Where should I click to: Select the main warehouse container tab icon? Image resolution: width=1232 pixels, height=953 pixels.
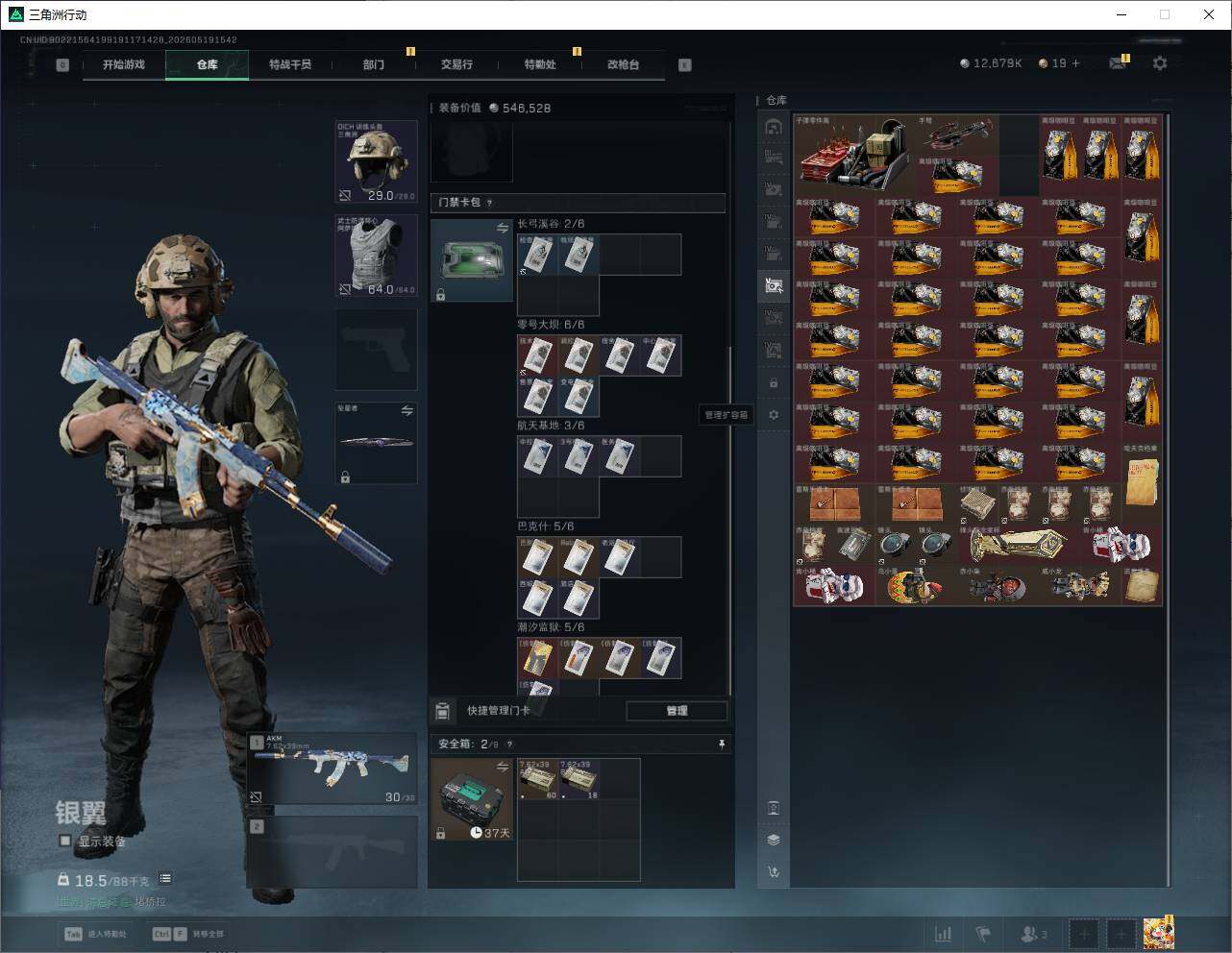774,127
